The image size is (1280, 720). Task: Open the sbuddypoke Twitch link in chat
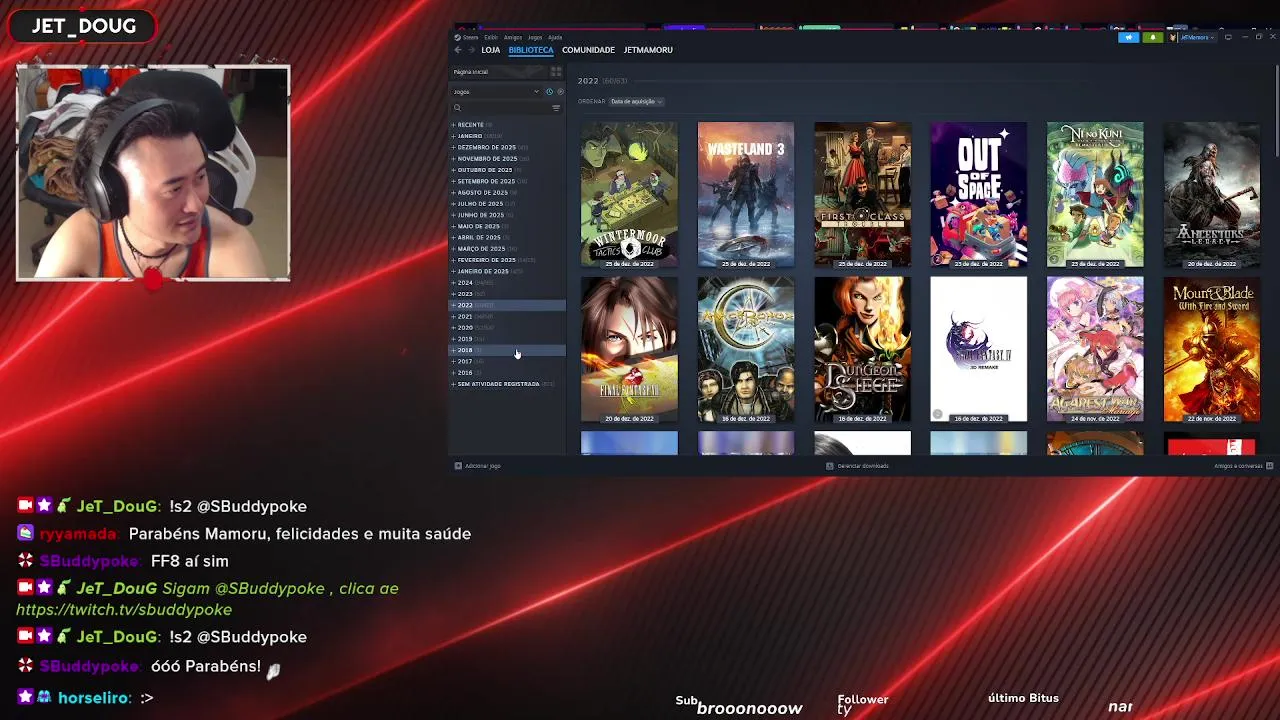click(x=124, y=610)
